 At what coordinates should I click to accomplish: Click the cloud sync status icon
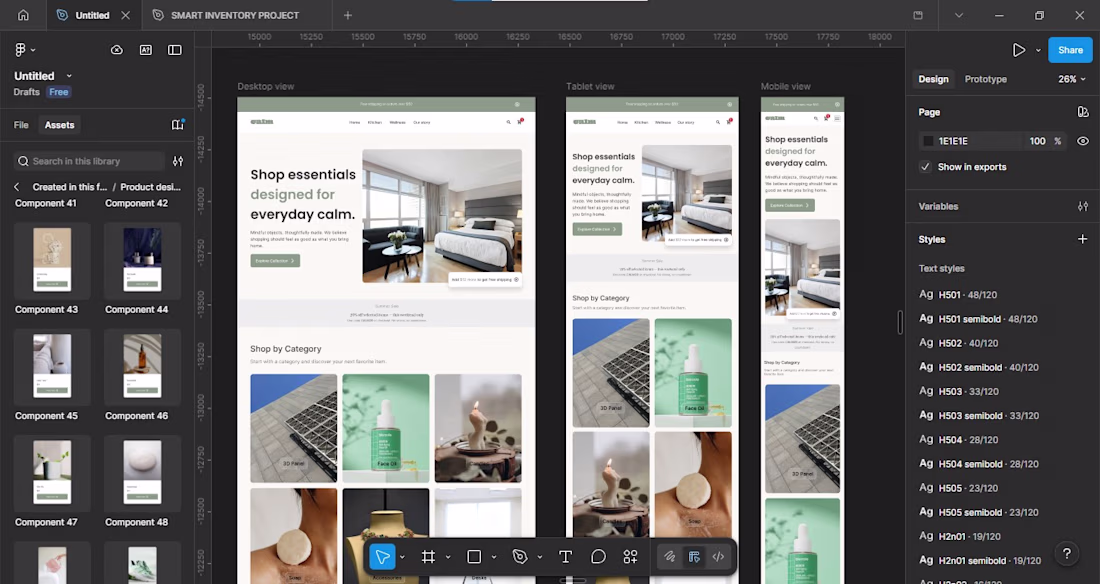[117, 50]
